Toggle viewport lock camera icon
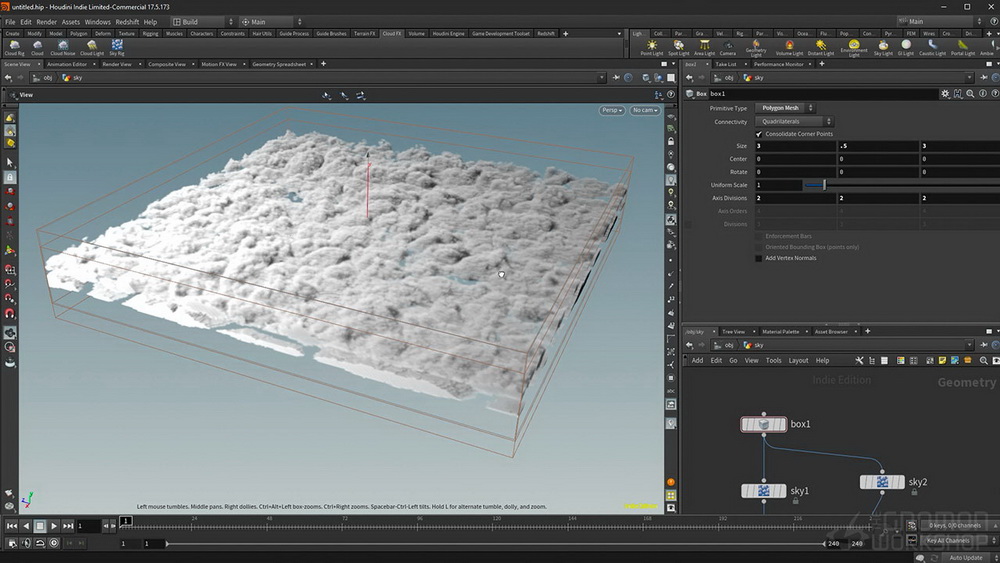Image resolution: width=1000 pixels, height=563 pixels. point(671,142)
